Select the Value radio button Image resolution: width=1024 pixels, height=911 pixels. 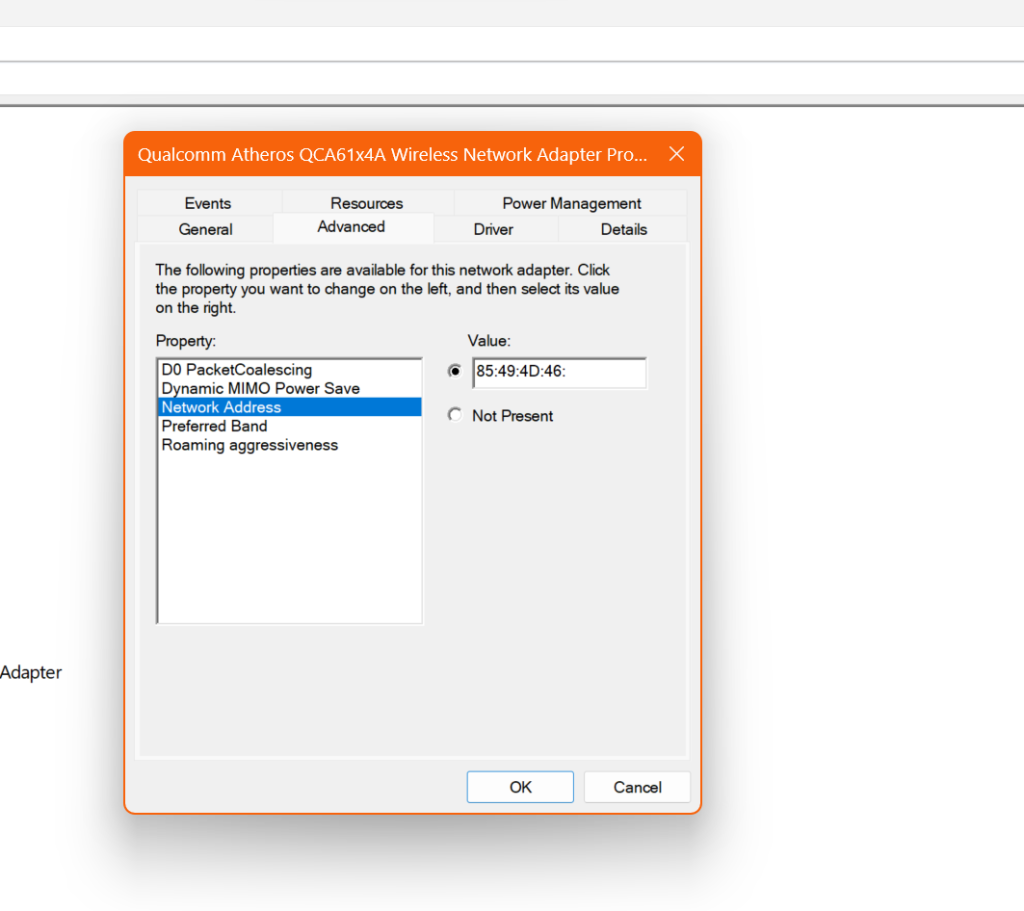click(455, 371)
